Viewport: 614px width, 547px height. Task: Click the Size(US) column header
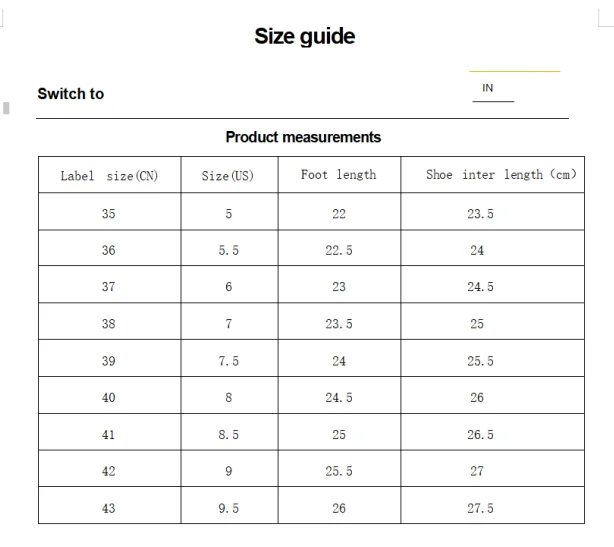pyautogui.click(x=229, y=175)
